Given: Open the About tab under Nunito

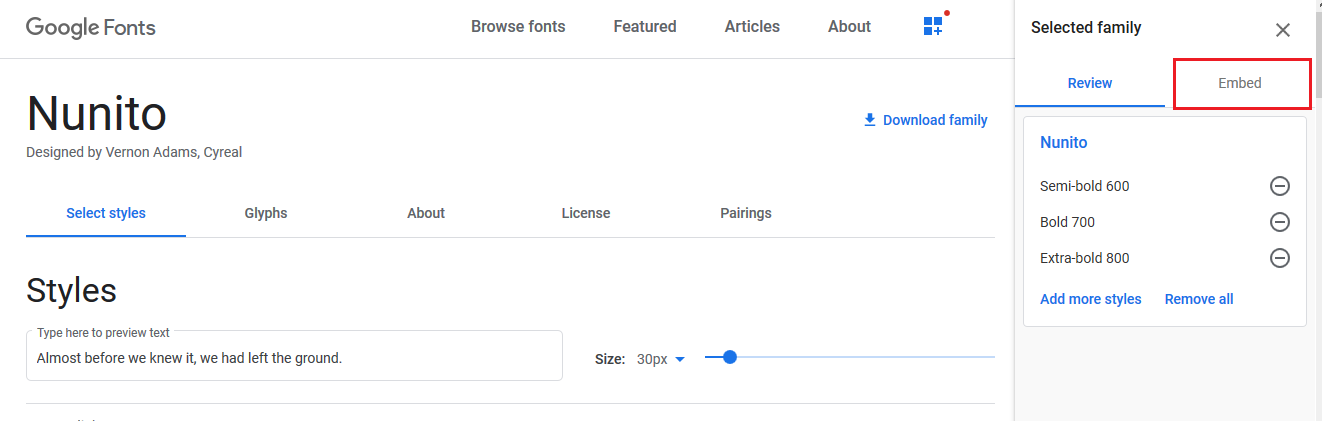Looking at the screenshot, I should (x=426, y=213).
